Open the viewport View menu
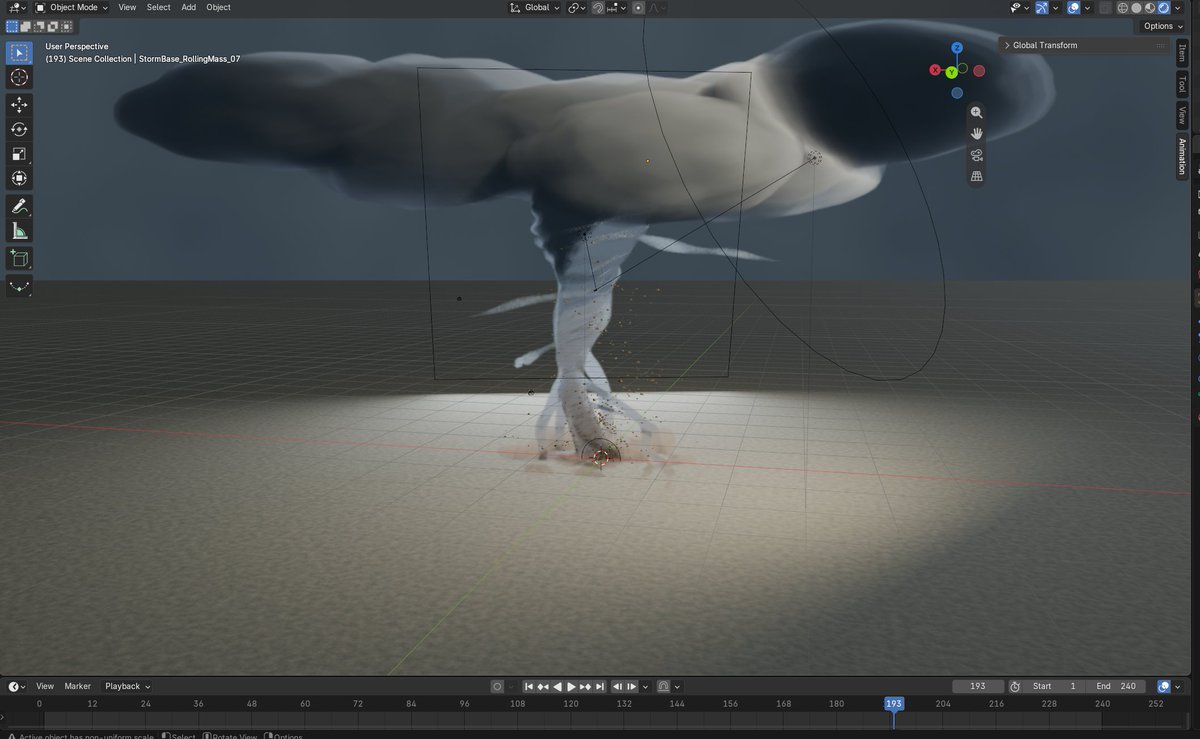1200x739 pixels. point(127,7)
